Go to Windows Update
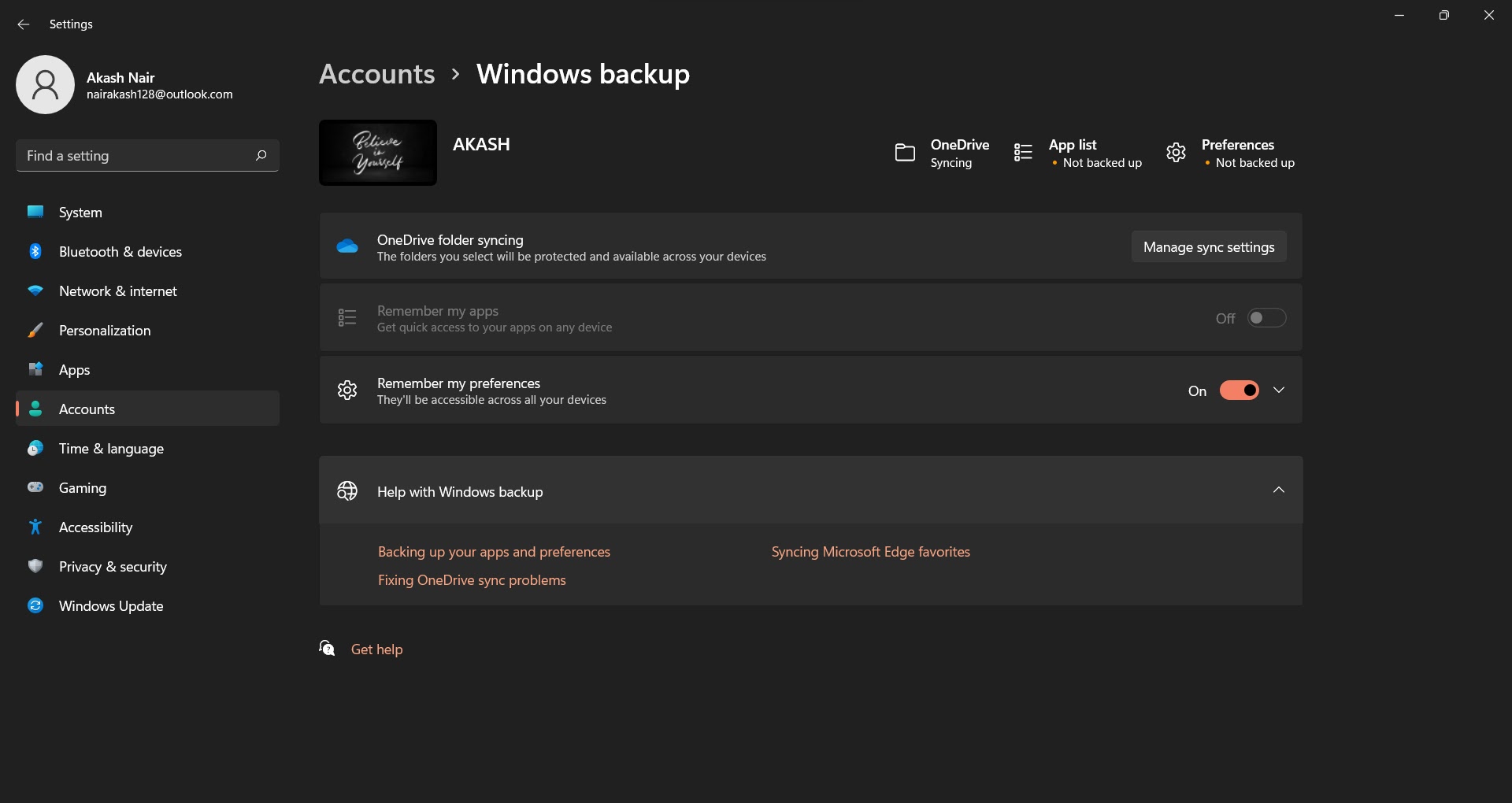 (x=147, y=605)
